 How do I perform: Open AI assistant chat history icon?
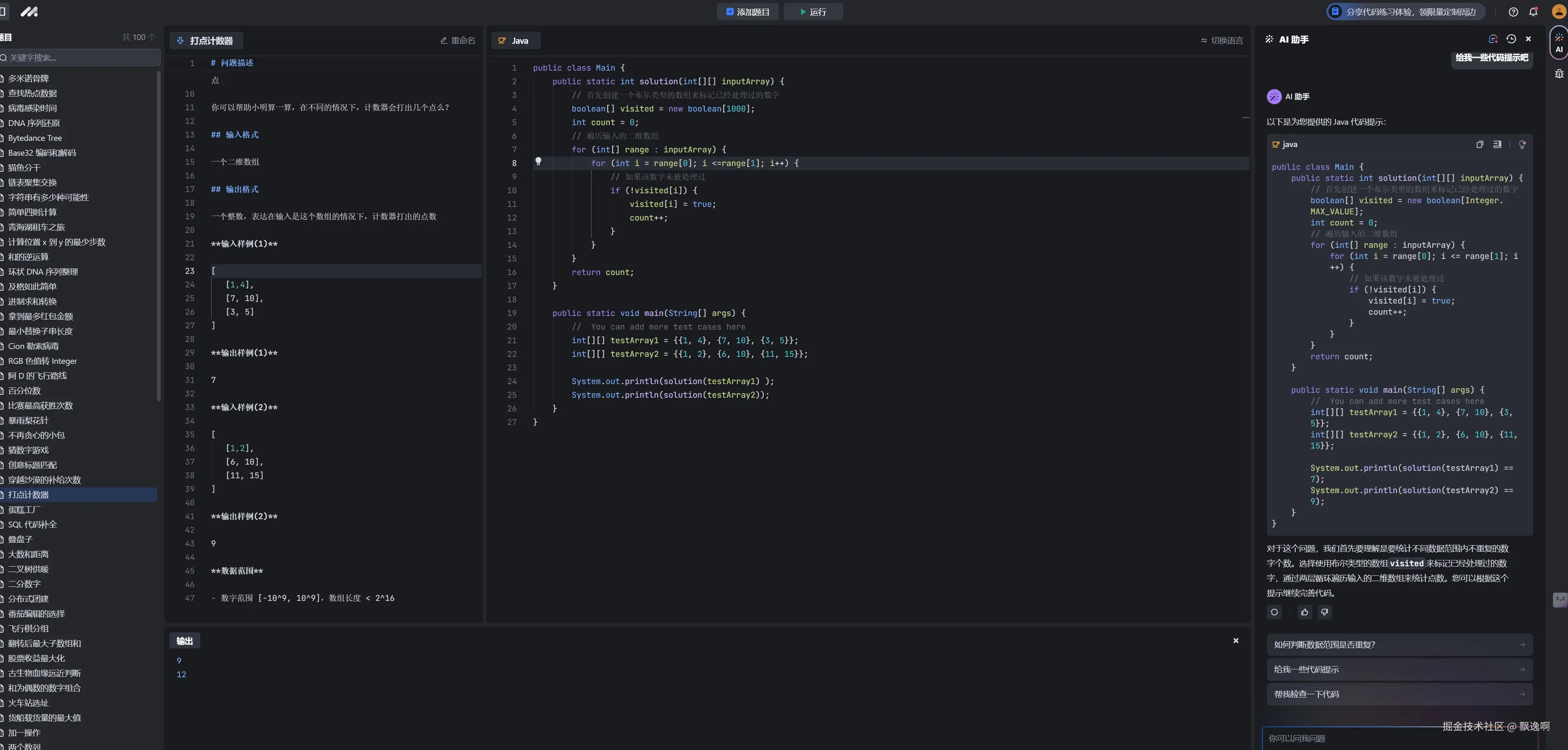(1511, 39)
